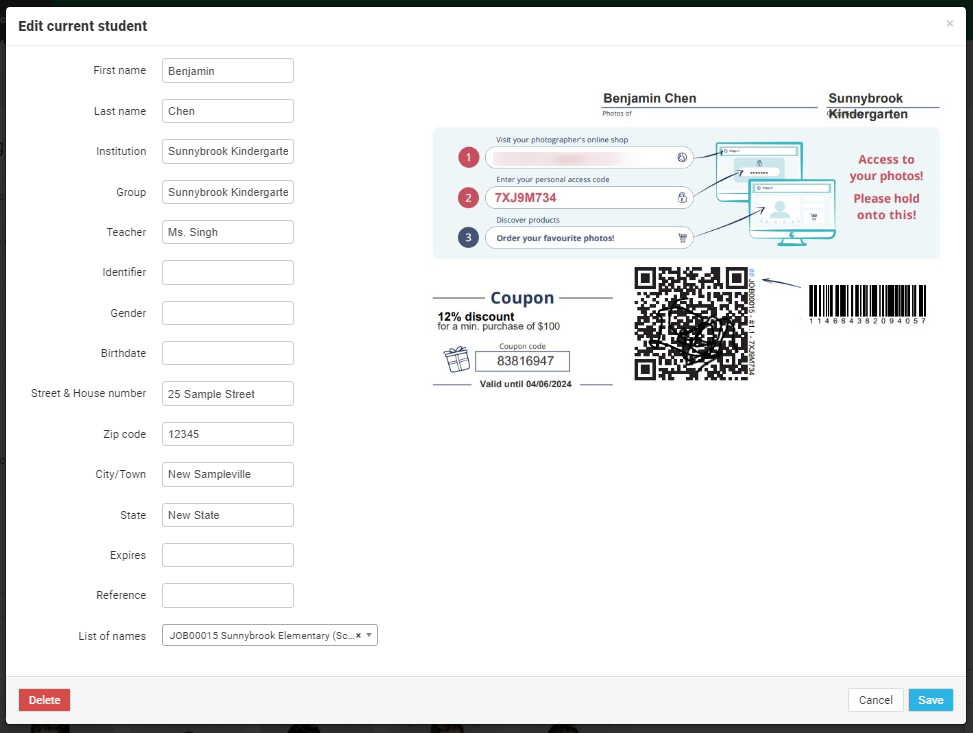Click the globe icon in the online shop row
The height and width of the screenshot is (733, 973).
click(x=682, y=158)
